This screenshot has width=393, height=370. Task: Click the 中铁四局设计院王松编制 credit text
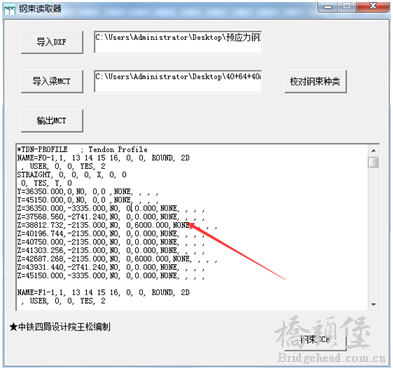(x=60, y=327)
